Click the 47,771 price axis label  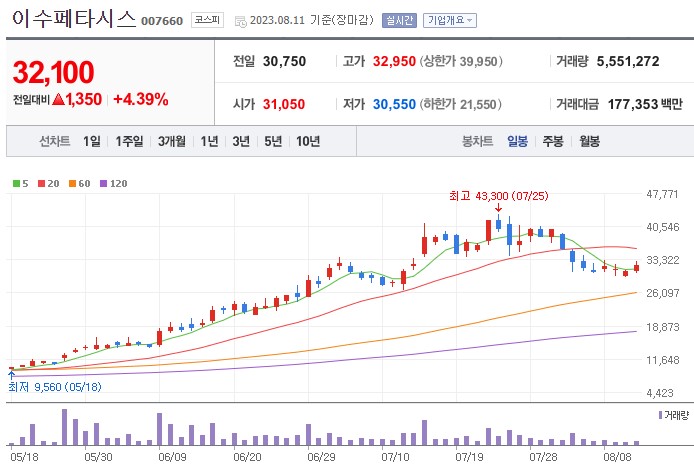pos(662,194)
